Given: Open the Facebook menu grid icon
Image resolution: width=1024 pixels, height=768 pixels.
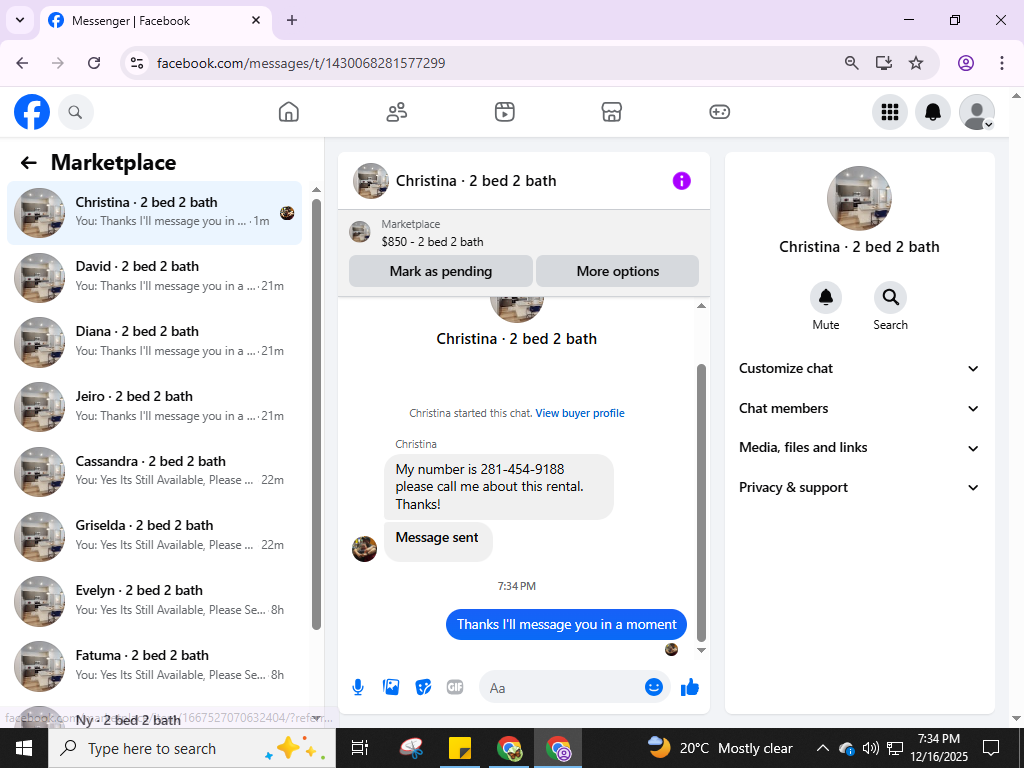Looking at the screenshot, I should coord(890,112).
